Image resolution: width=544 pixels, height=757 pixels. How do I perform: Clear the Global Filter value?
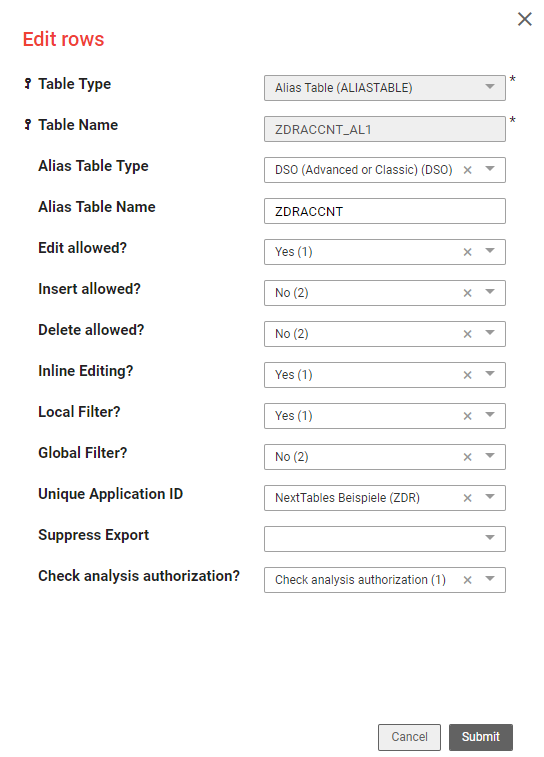click(x=467, y=457)
